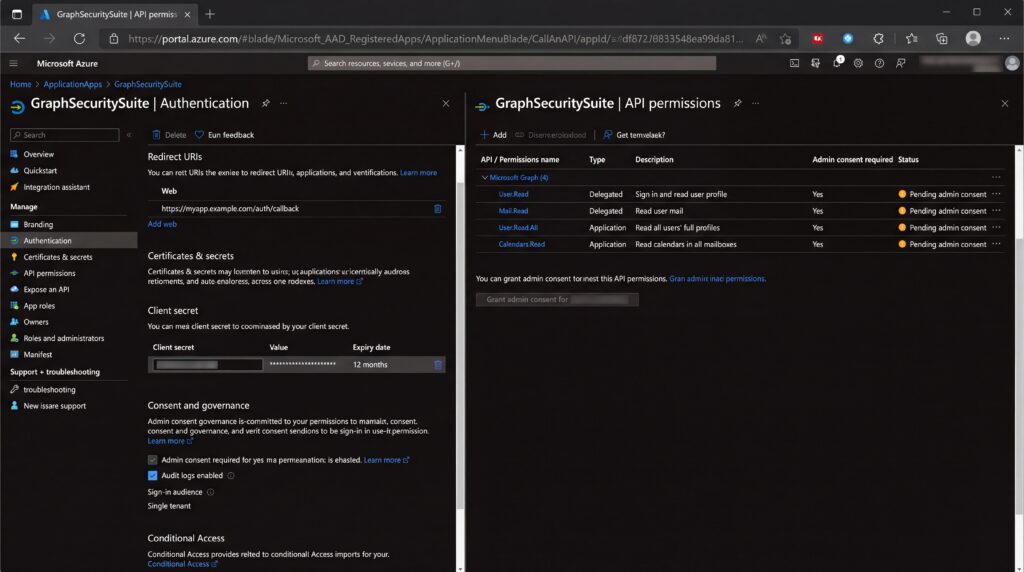Viewport: 1024px width, 572px height.
Task: Uncheck Audit logs enabled checkbox
Action: coord(152,475)
